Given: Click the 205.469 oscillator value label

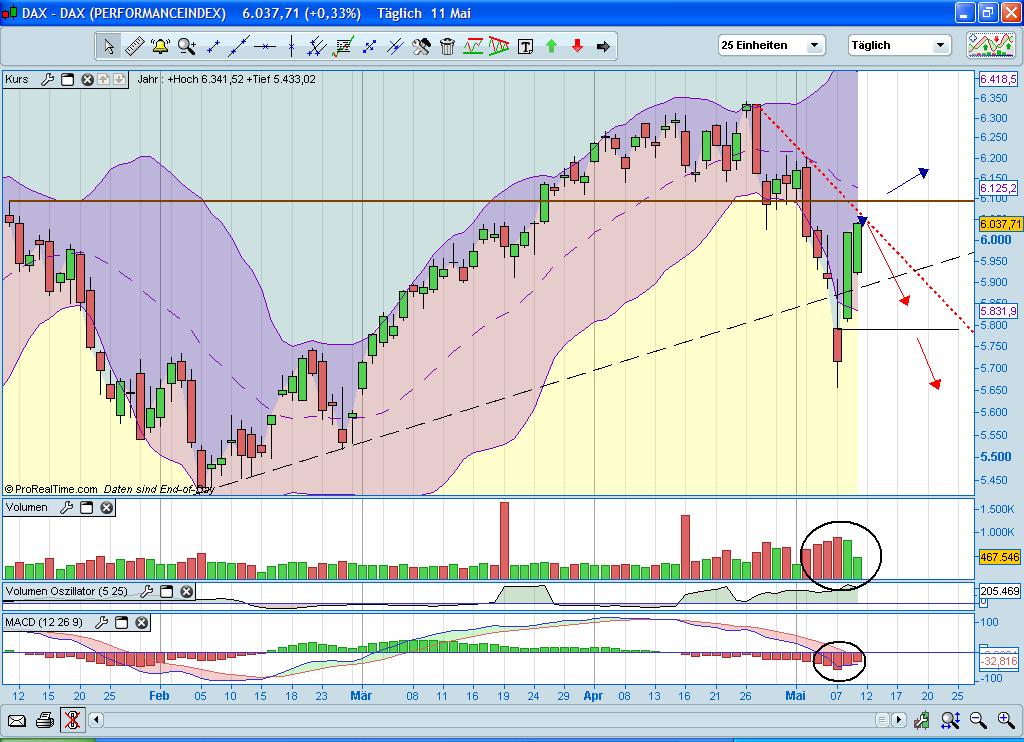Looking at the screenshot, I should (x=1000, y=591).
